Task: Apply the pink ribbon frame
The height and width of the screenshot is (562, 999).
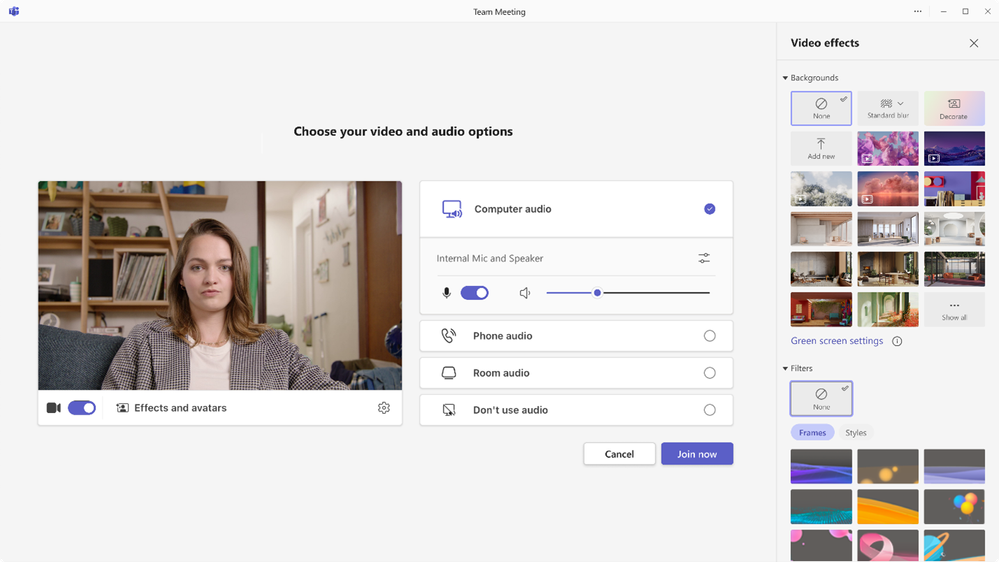Action: 888,545
